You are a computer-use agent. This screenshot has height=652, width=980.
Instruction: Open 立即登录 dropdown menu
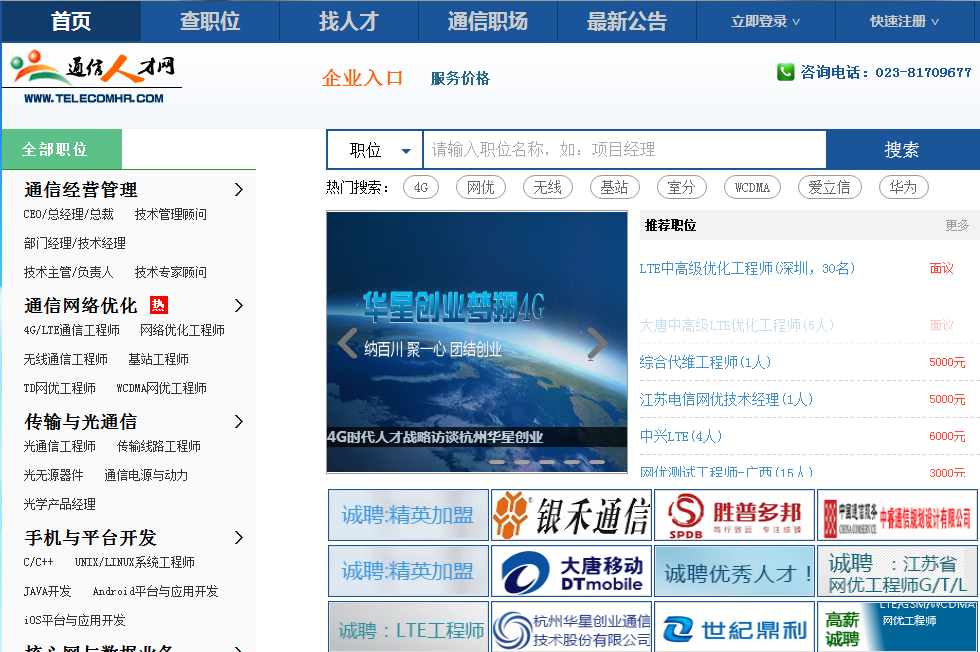(x=766, y=21)
